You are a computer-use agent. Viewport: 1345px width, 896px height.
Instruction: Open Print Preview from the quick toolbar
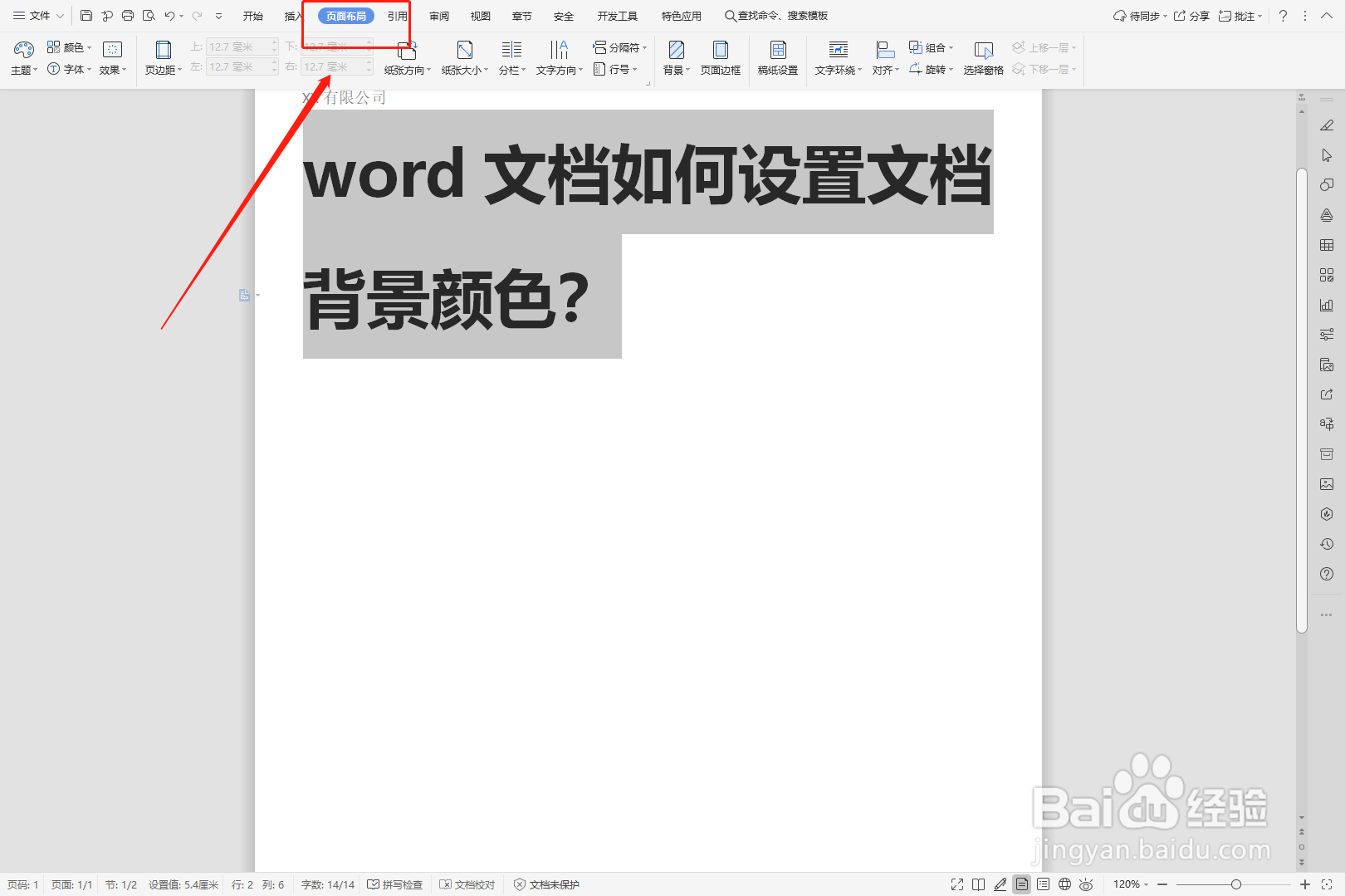point(149,16)
